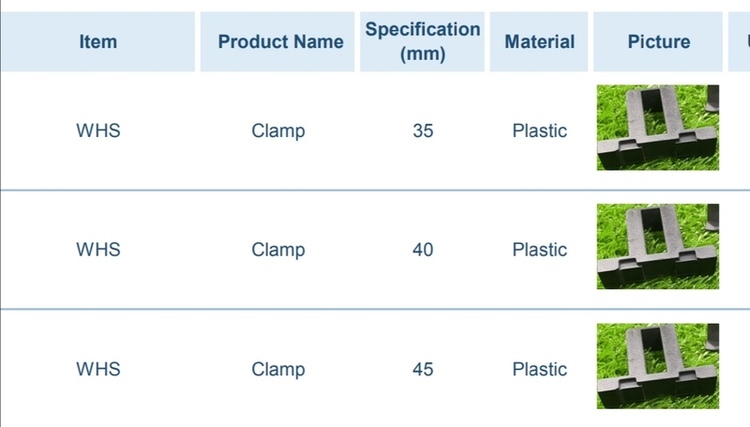Click the specification value 45

(x=423, y=369)
